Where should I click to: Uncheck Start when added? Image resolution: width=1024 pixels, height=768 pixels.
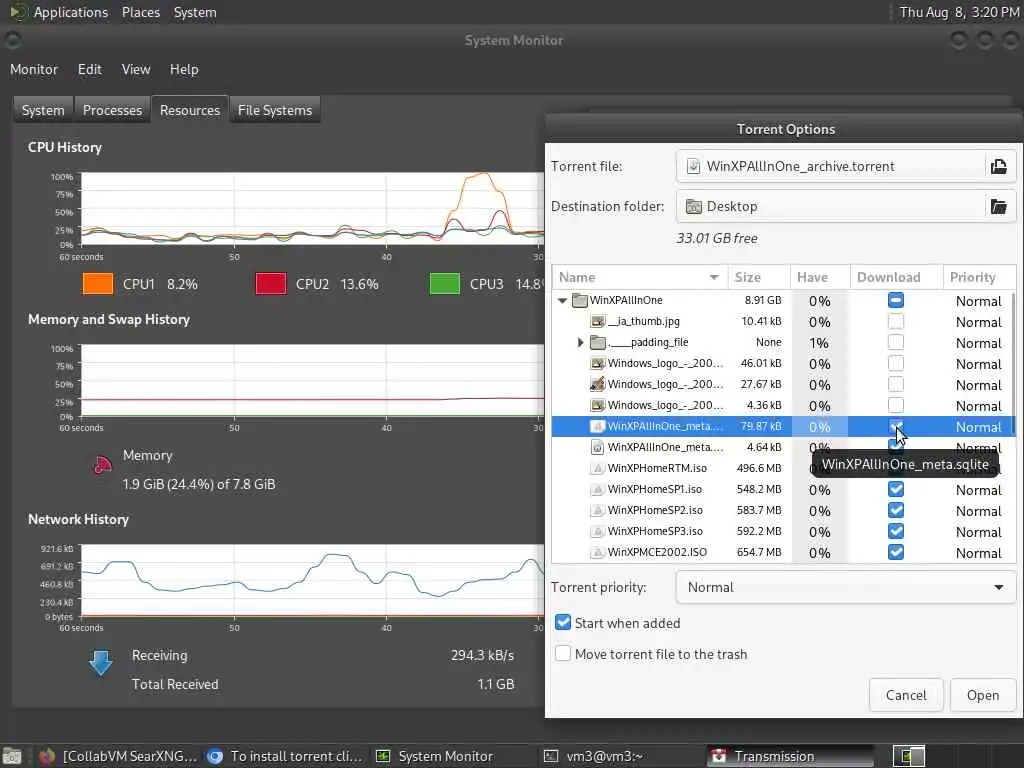tap(563, 623)
